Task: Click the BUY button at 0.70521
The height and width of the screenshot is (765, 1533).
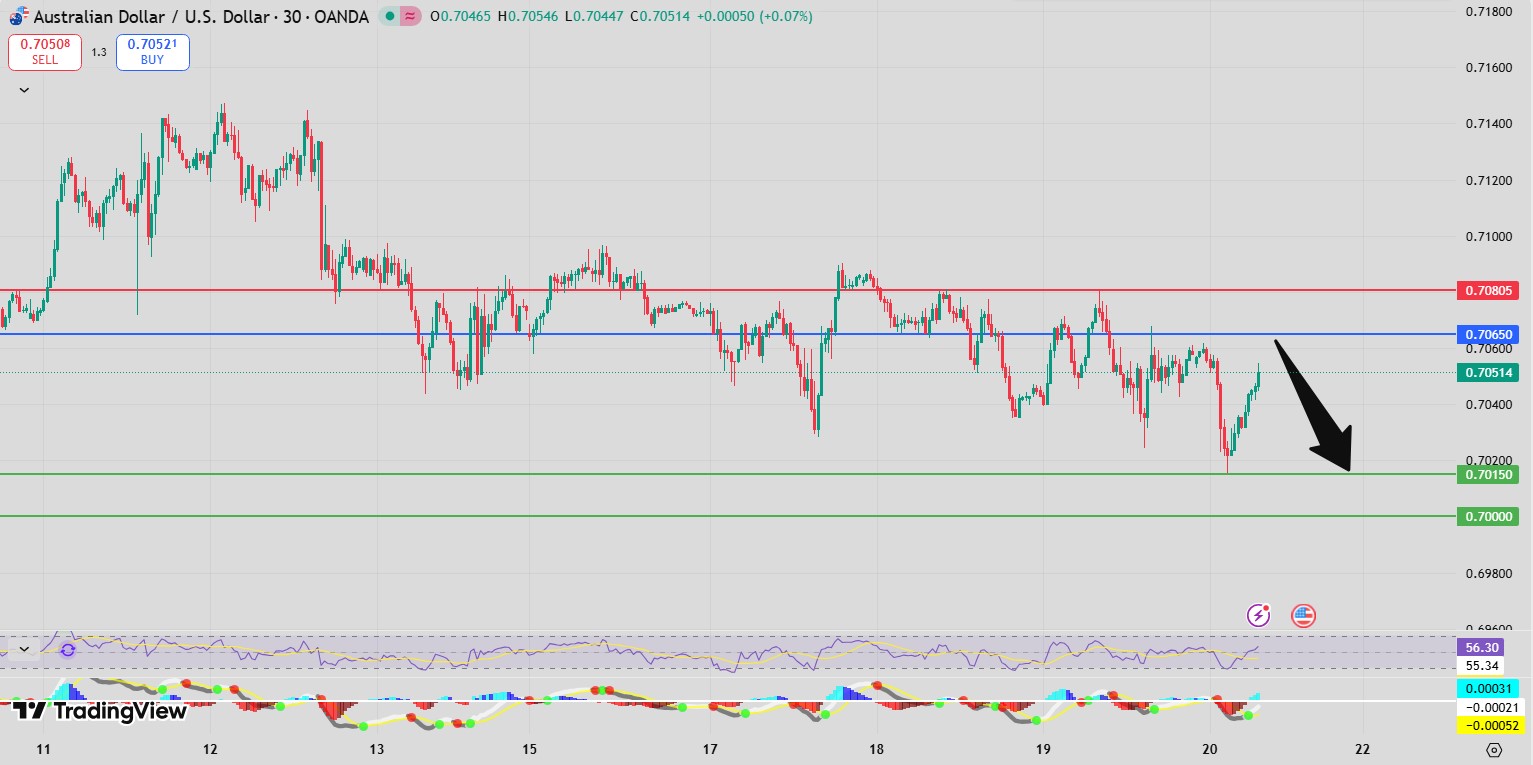Action: [152, 52]
